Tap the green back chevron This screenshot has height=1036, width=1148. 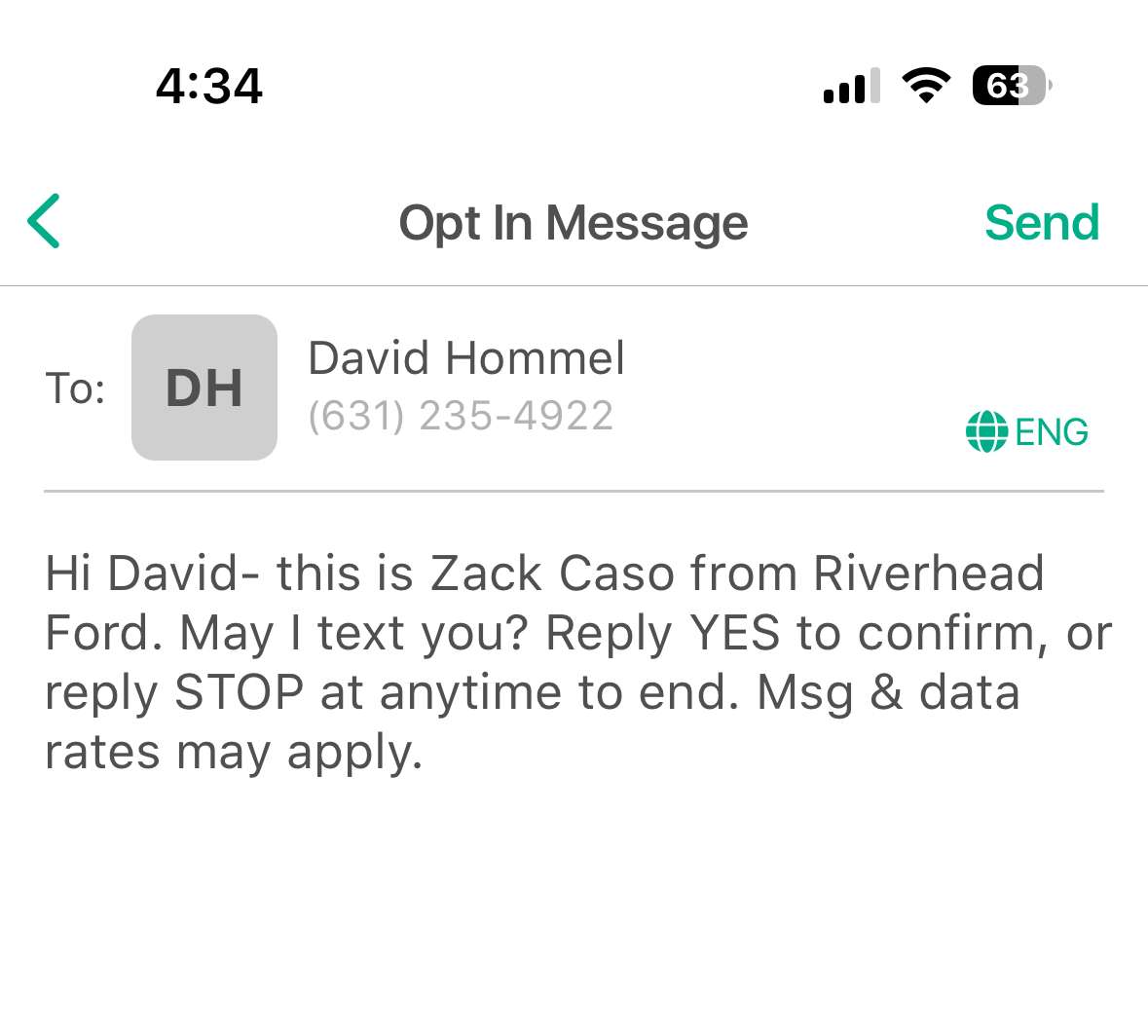tap(45, 221)
